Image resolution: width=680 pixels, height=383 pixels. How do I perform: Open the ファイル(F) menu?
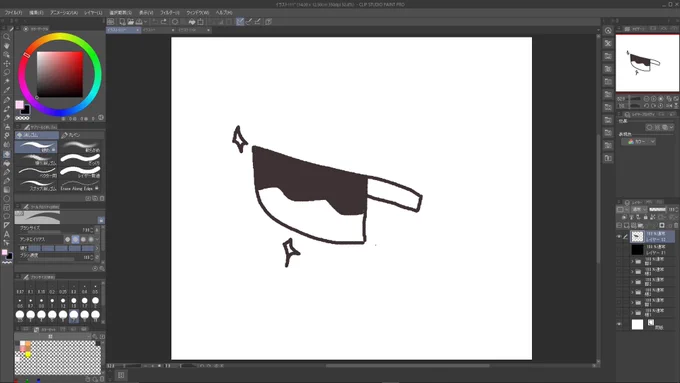(x=13, y=13)
